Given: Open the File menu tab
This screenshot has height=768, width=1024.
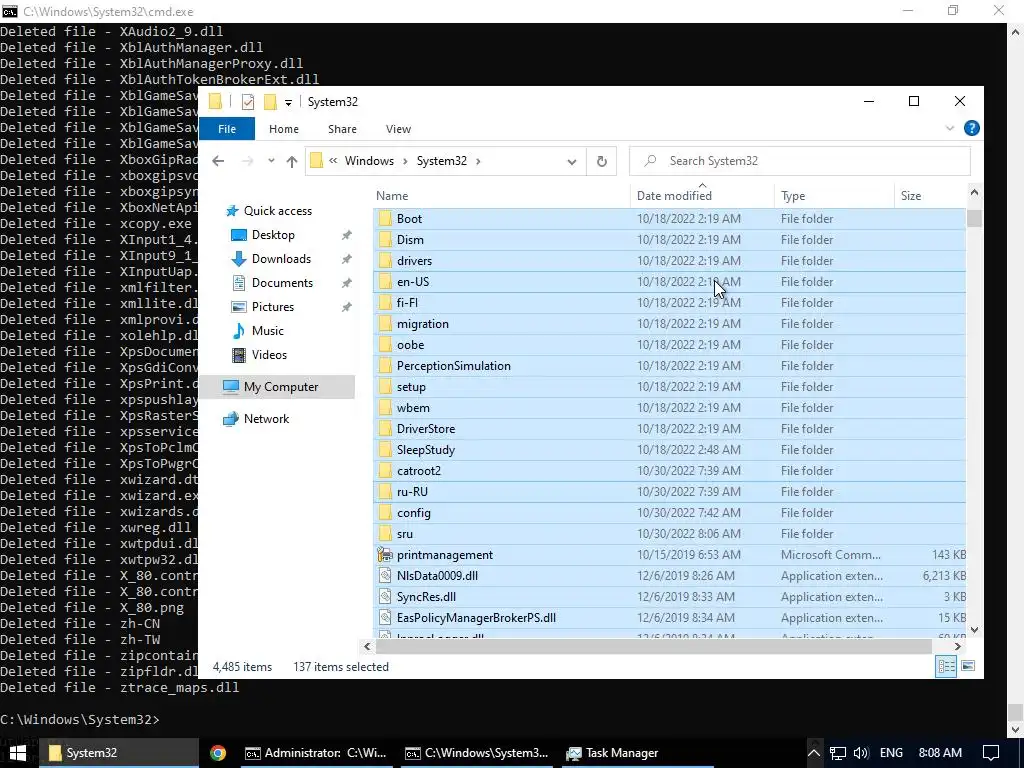Looking at the screenshot, I should click(x=227, y=129).
